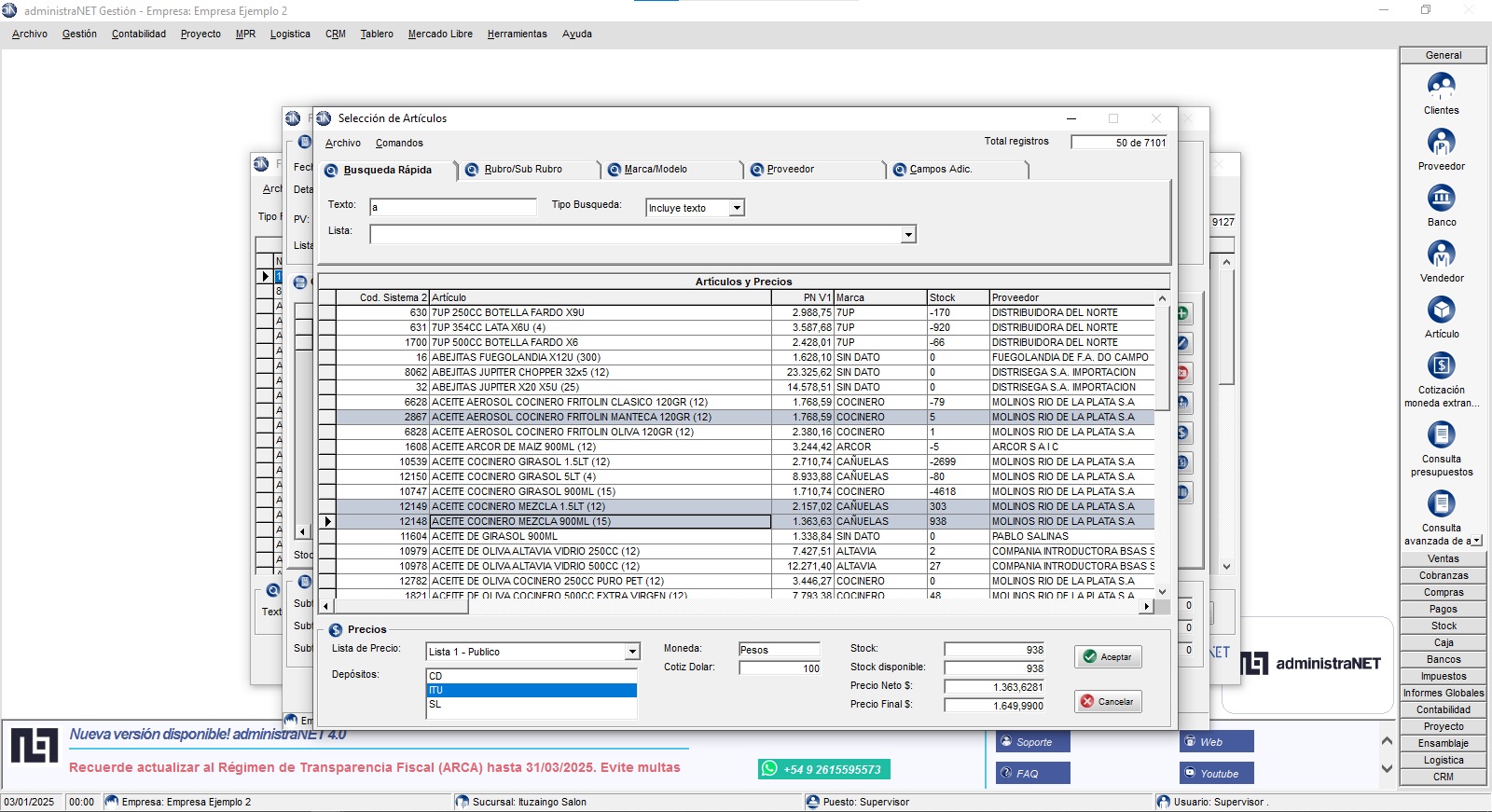This screenshot has height=812, width=1492.
Task: Expand the Logistica sidebar section
Action: pos(1444,761)
